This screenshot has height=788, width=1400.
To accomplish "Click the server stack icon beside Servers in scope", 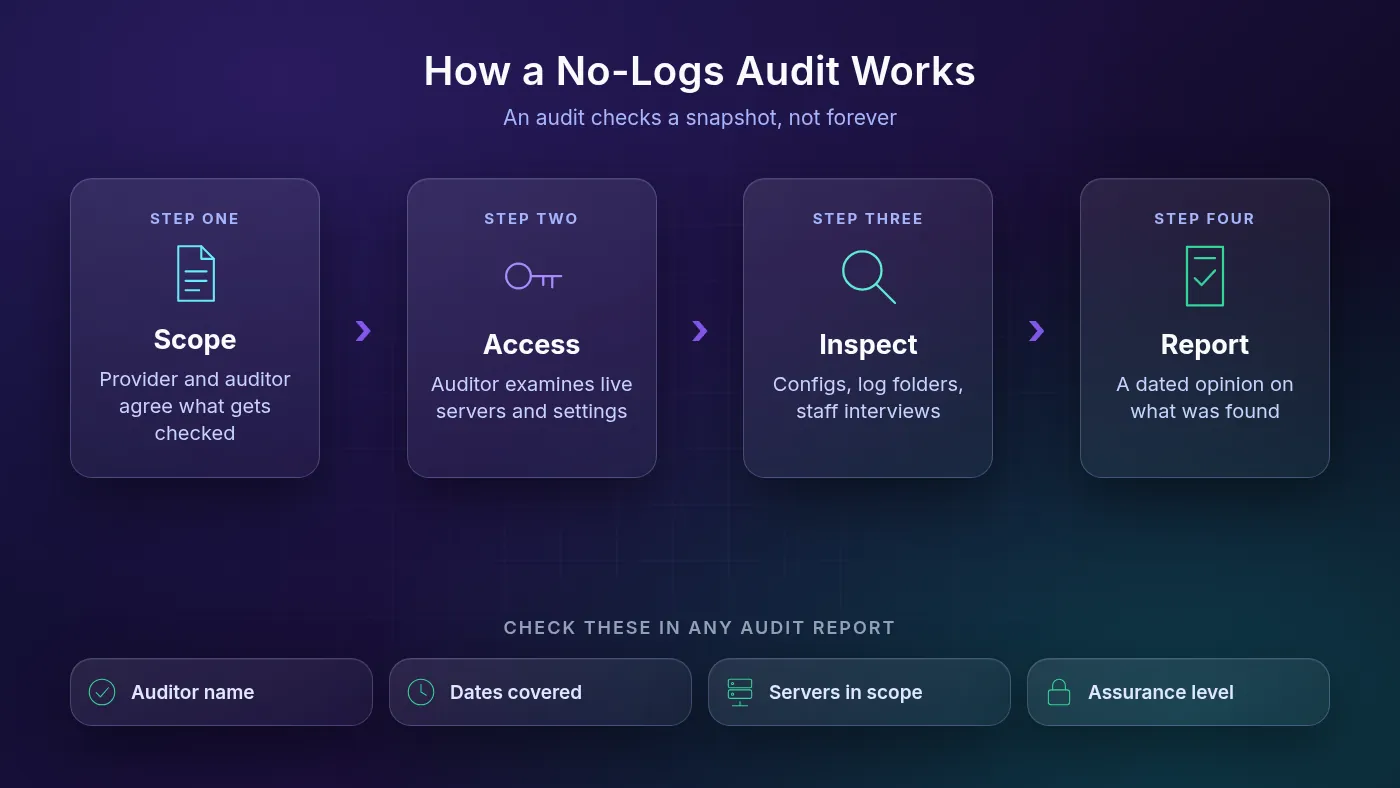I will click(740, 692).
